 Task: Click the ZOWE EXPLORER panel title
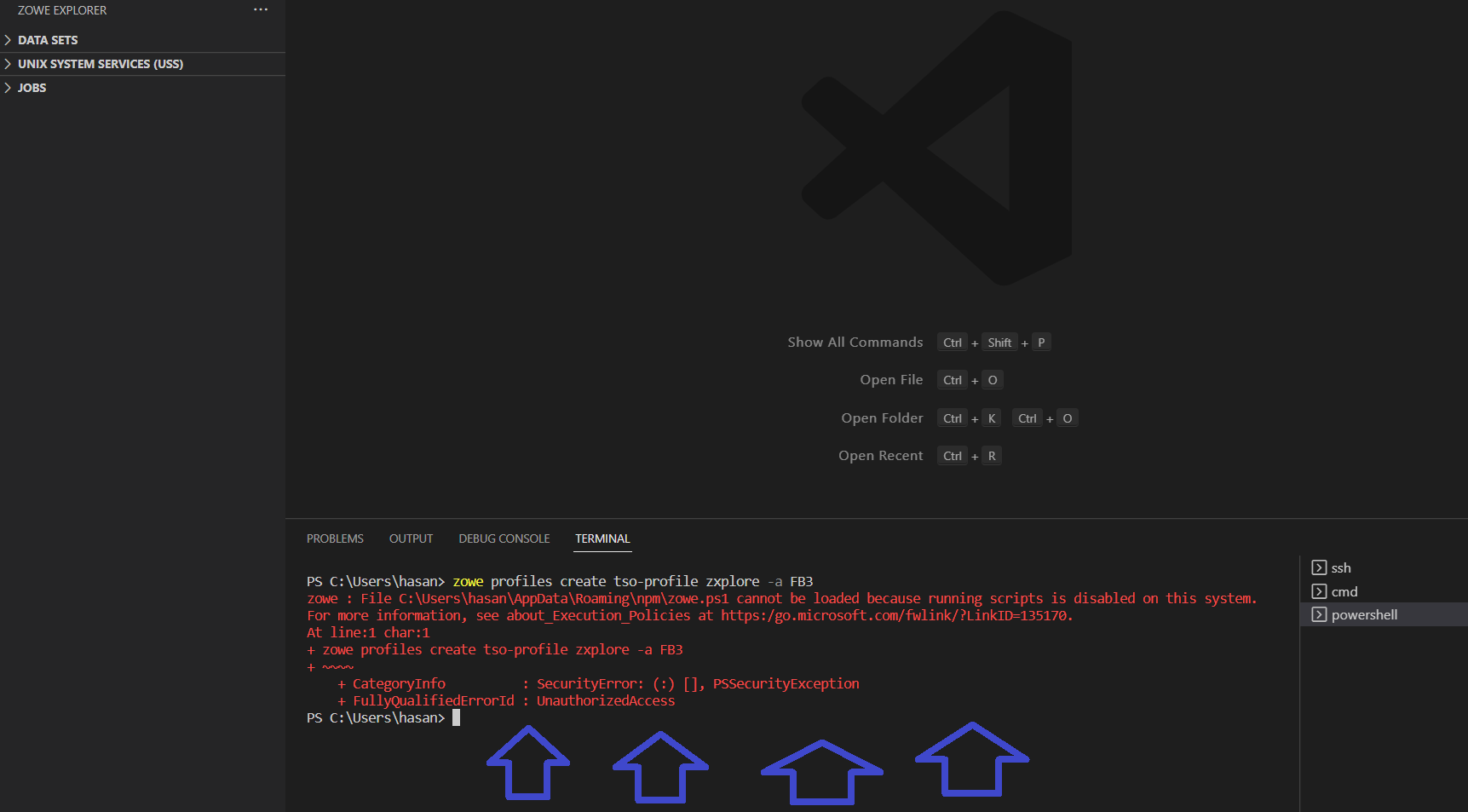[62, 10]
